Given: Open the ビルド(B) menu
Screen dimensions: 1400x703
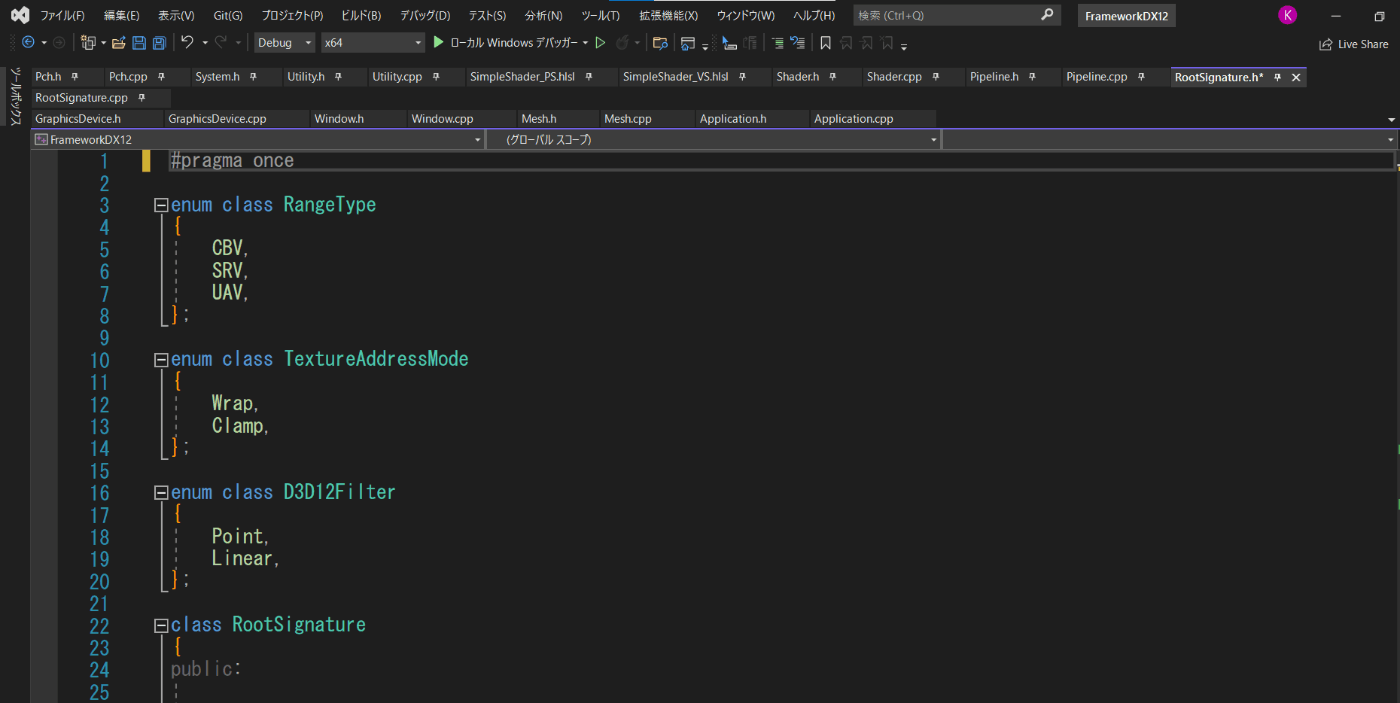Looking at the screenshot, I should tap(361, 15).
